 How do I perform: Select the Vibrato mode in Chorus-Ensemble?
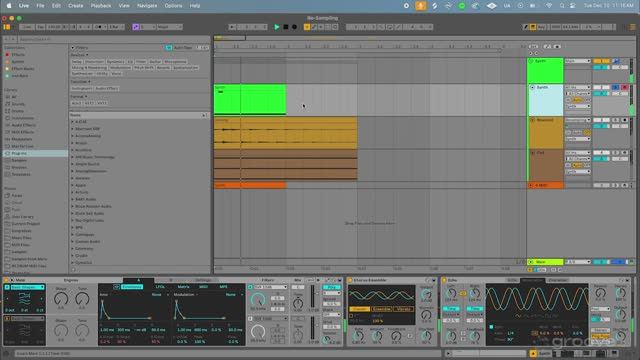pos(403,309)
